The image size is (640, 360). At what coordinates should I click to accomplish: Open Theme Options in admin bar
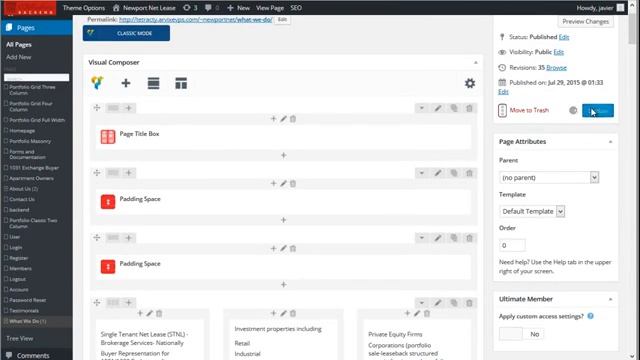point(84,8)
